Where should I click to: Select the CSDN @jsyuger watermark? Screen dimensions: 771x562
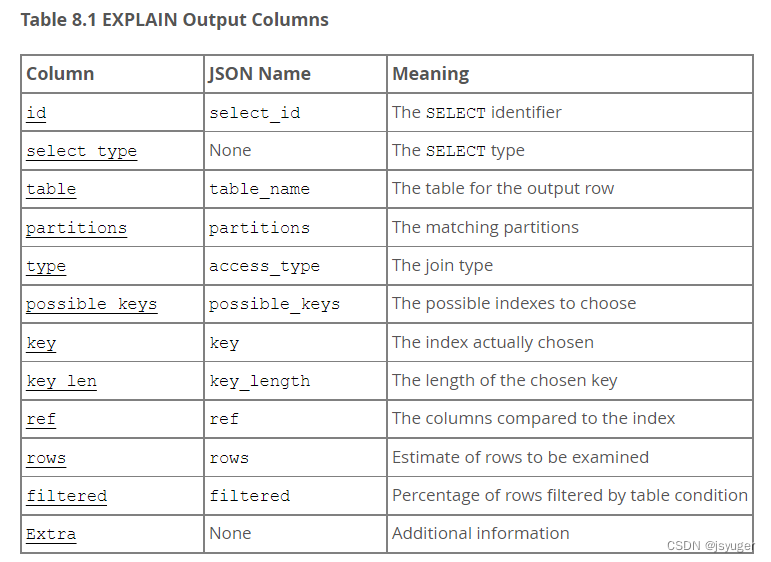tap(710, 545)
